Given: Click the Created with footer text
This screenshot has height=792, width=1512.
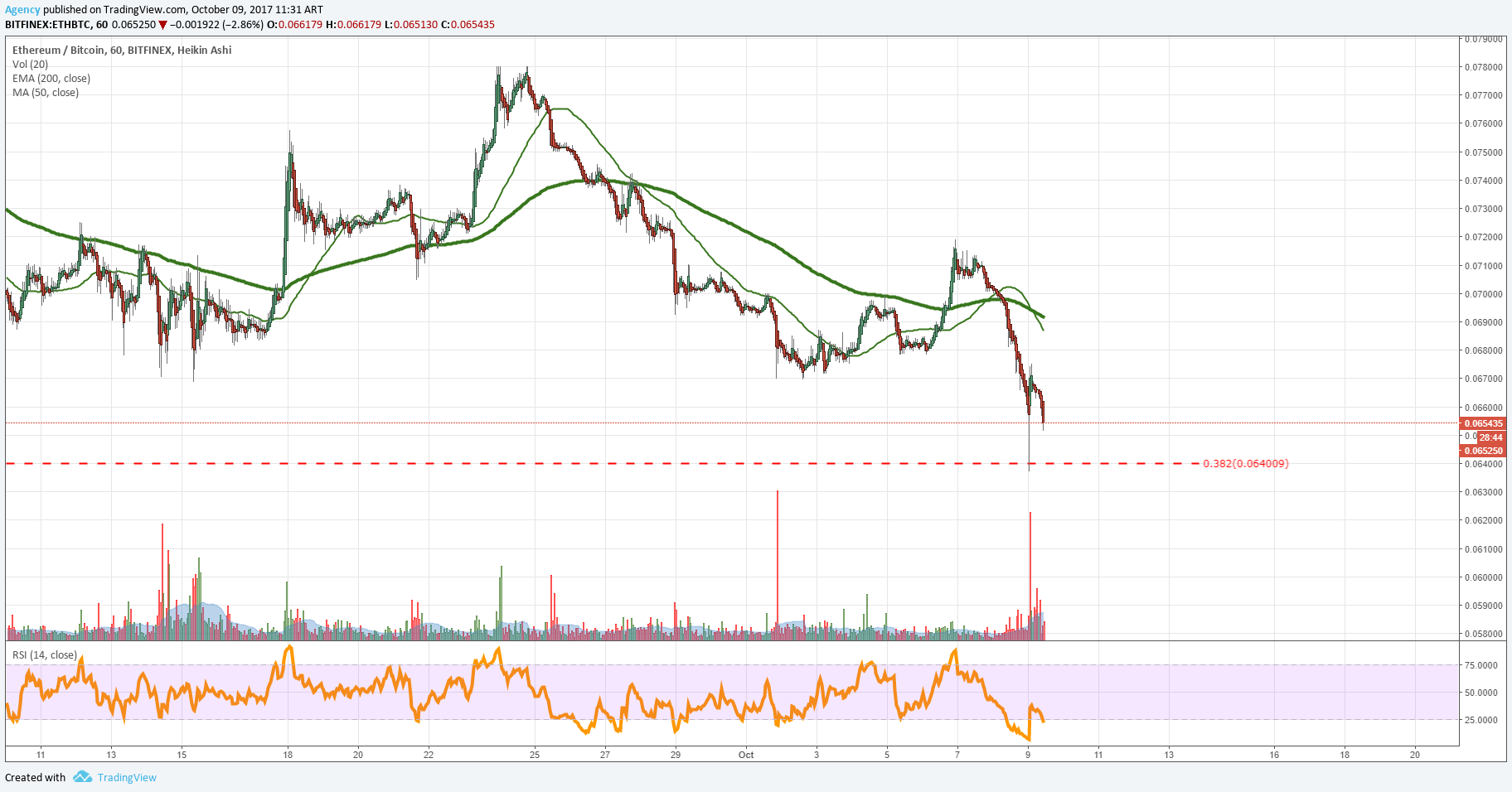Looking at the screenshot, I should [x=35, y=777].
